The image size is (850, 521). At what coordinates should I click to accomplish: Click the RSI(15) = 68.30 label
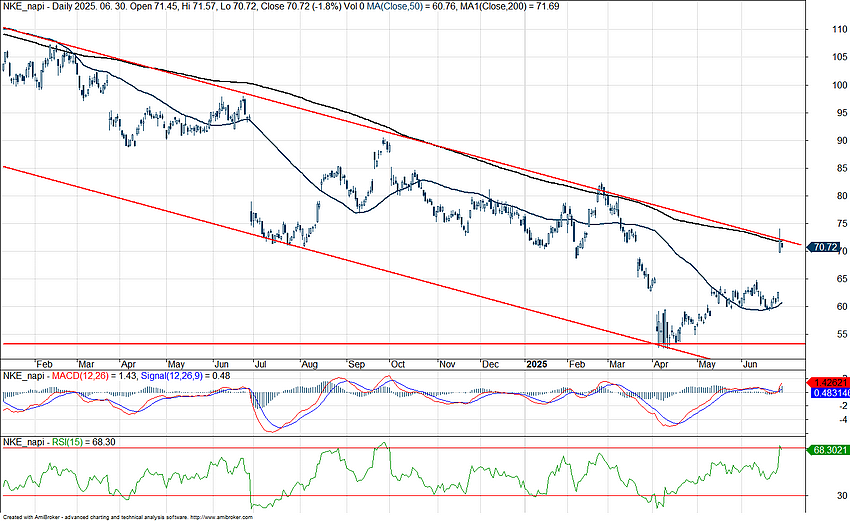point(83,442)
